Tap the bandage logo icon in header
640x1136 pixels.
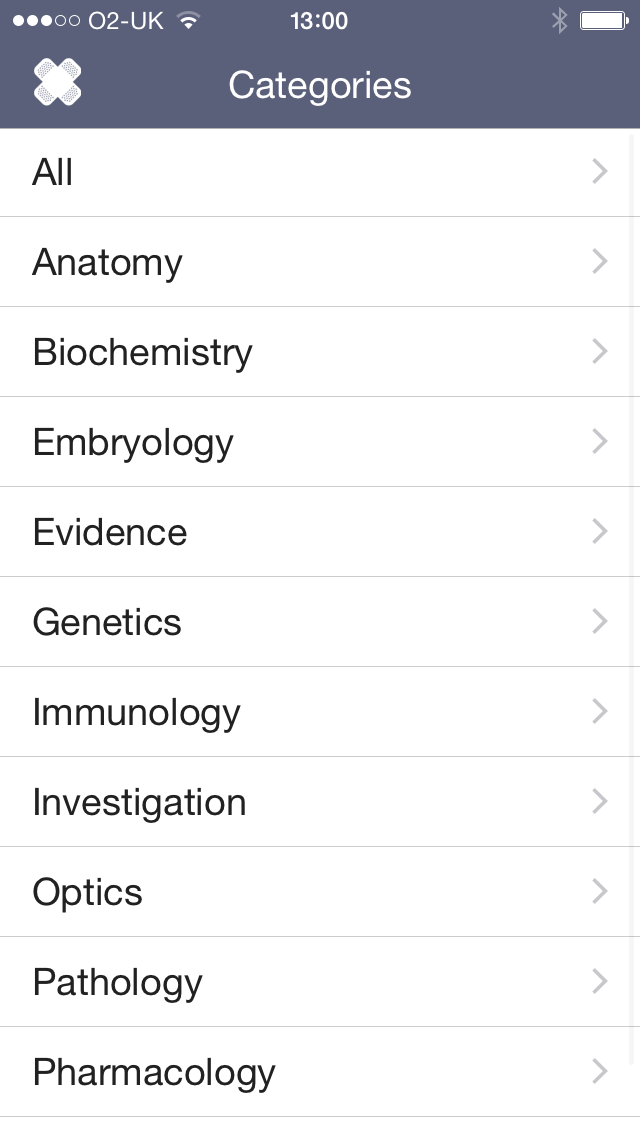coord(57,82)
